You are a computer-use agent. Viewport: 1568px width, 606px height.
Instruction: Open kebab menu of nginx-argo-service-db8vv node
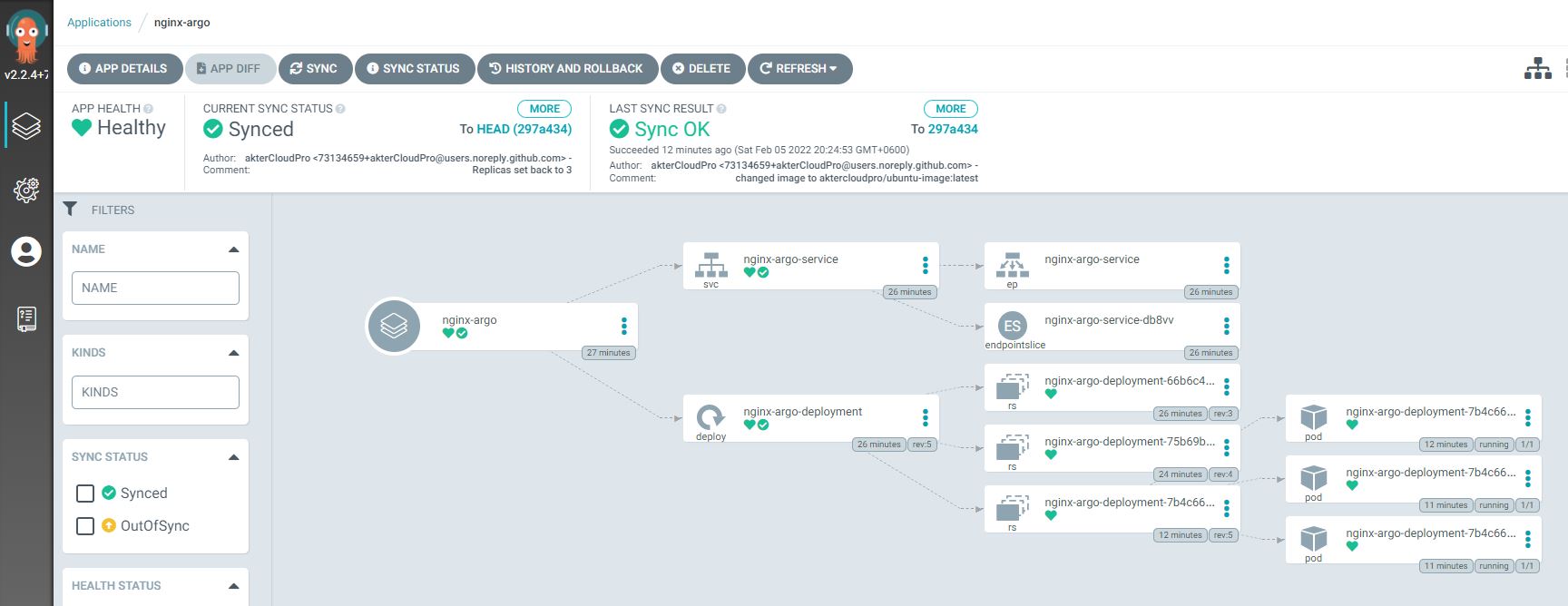tap(1226, 326)
